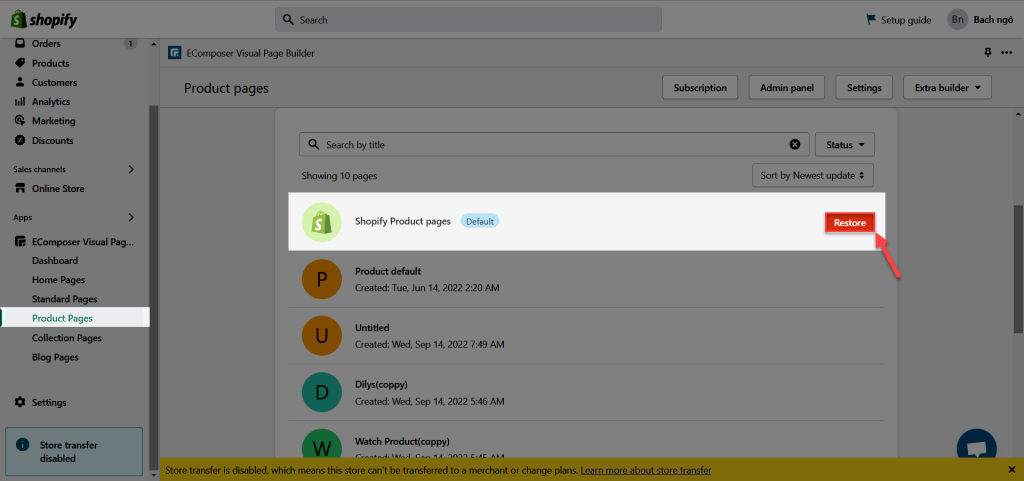Viewport: 1024px width, 481px height.
Task: Open Discounts in the sidebar
Action: pos(52,140)
